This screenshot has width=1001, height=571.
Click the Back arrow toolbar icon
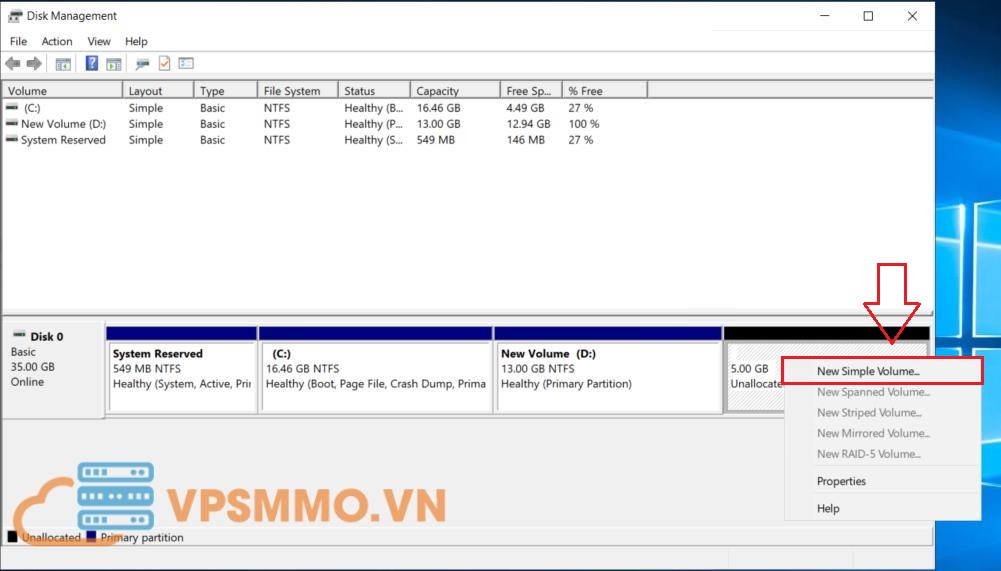coord(13,64)
